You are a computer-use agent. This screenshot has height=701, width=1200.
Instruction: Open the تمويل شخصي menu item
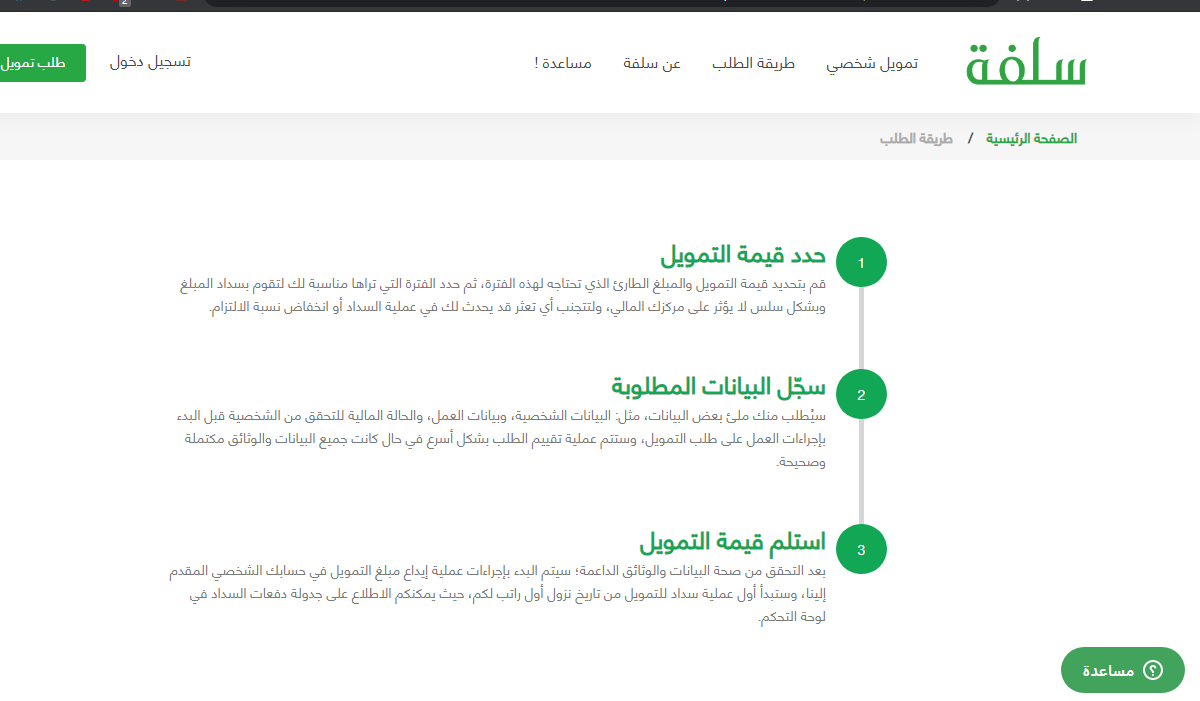(x=872, y=64)
